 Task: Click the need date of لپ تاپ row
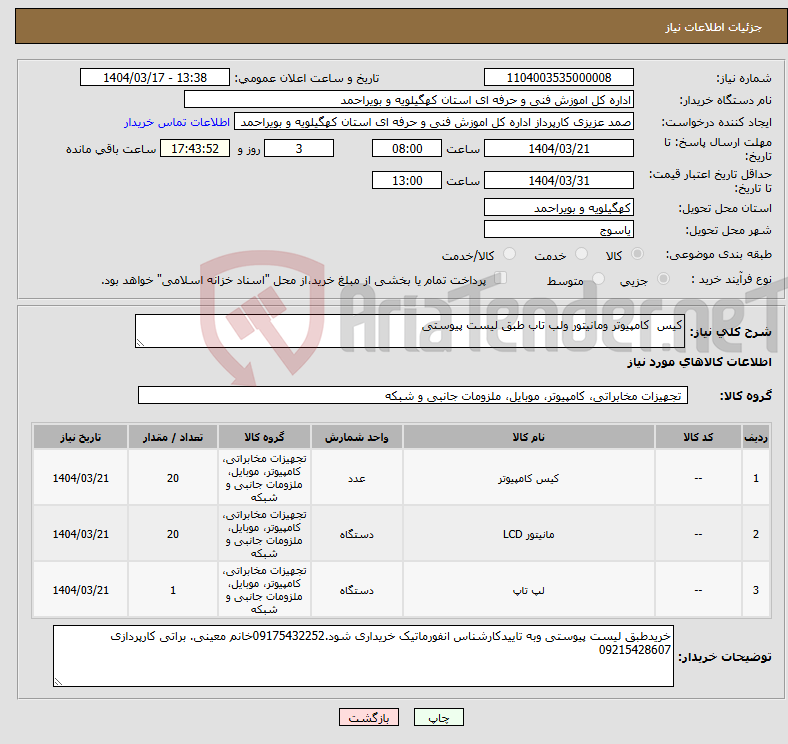point(80,590)
